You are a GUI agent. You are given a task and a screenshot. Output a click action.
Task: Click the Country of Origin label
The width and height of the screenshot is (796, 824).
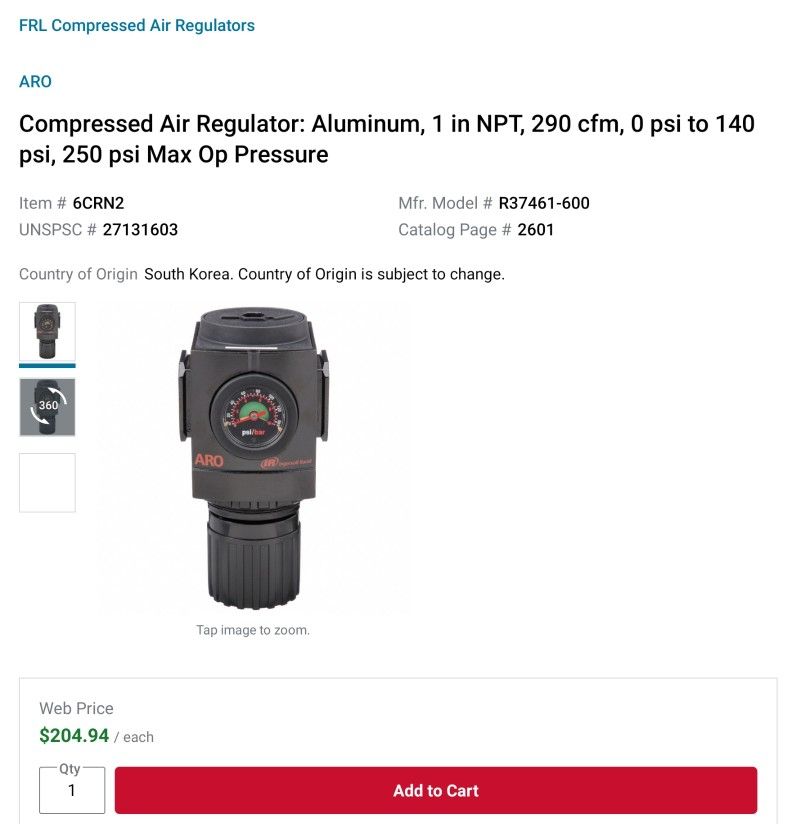(x=77, y=274)
